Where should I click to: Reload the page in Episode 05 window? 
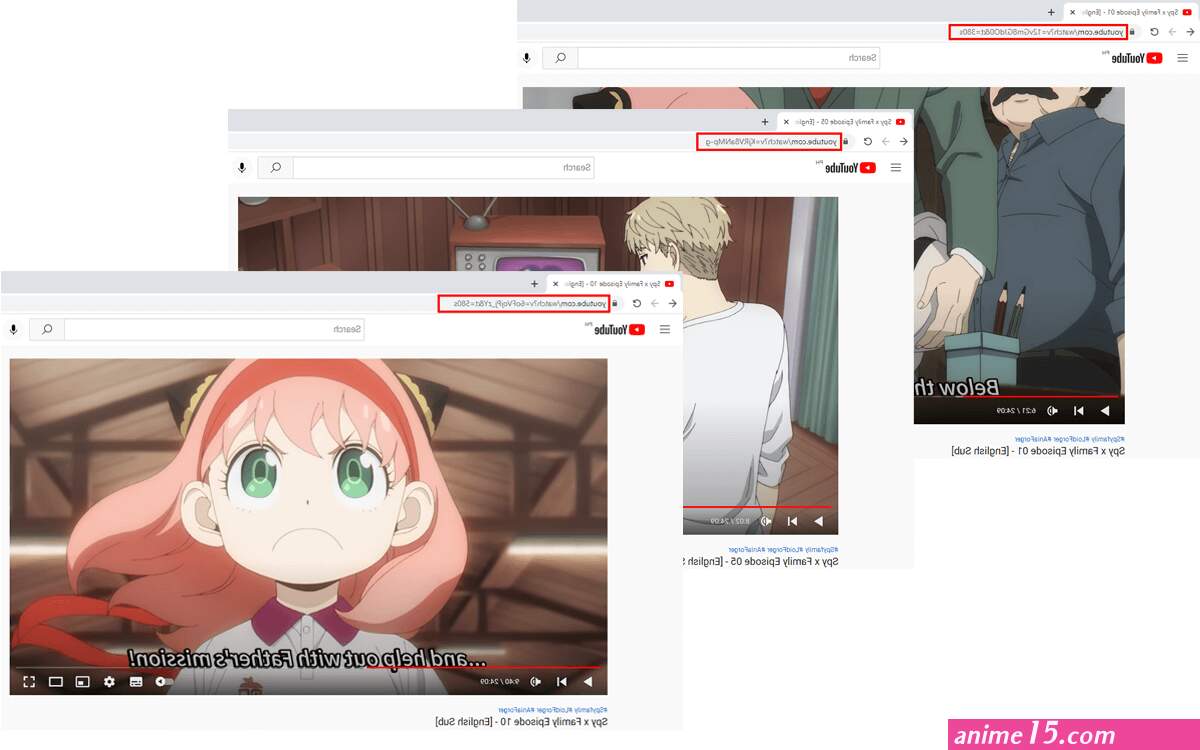pyautogui.click(x=868, y=141)
